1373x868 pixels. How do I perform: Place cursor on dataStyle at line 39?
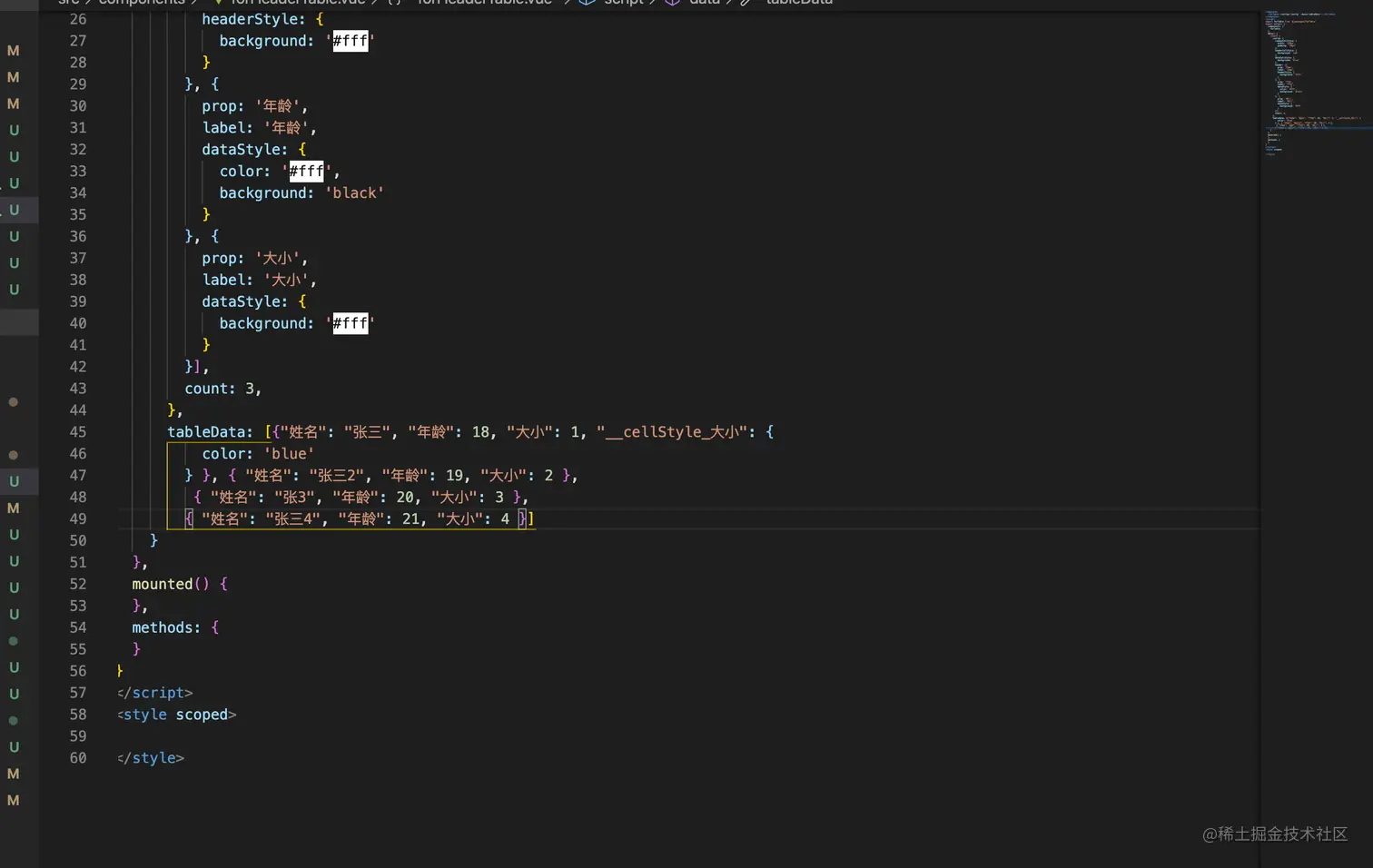pos(241,301)
